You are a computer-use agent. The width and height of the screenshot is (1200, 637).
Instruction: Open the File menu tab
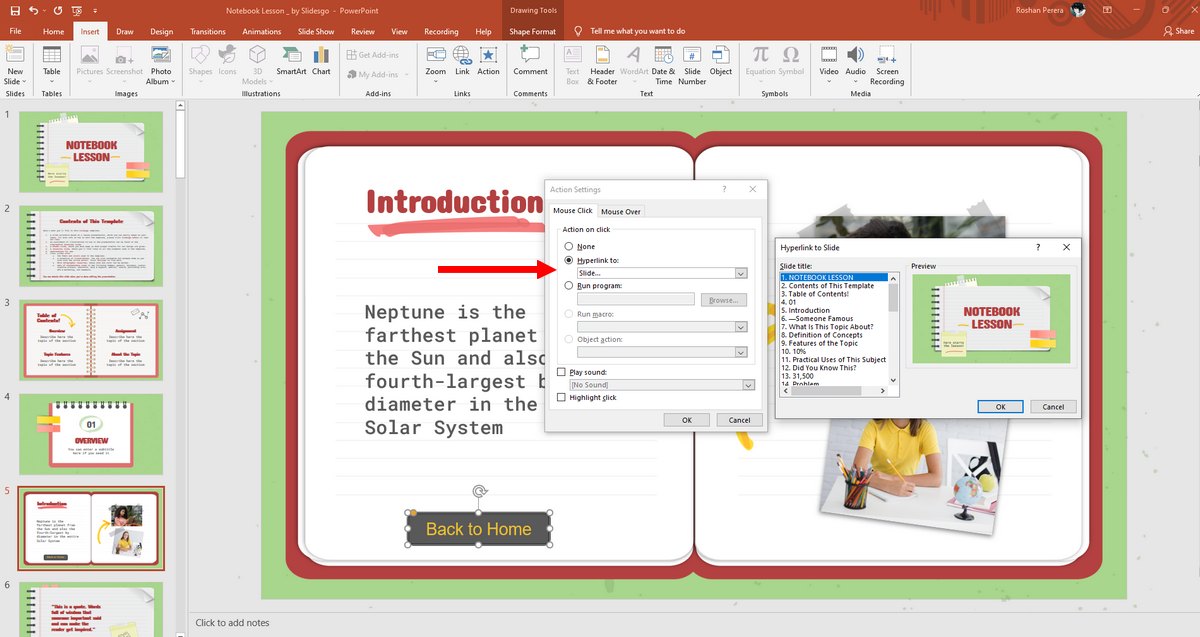point(15,31)
